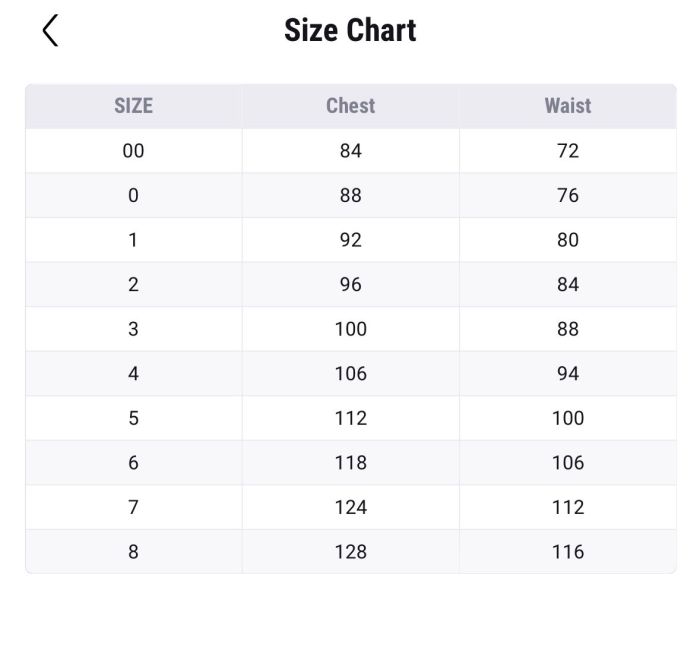The width and height of the screenshot is (700, 647).
Task: Select waist value 94
Action: point(567,374)
